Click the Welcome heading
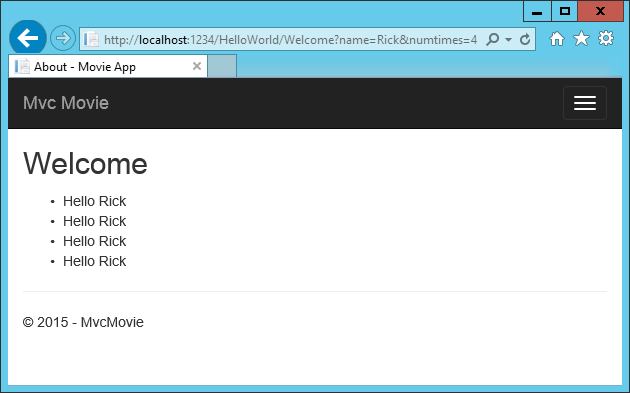630x393 pixels. coord(85,163)
